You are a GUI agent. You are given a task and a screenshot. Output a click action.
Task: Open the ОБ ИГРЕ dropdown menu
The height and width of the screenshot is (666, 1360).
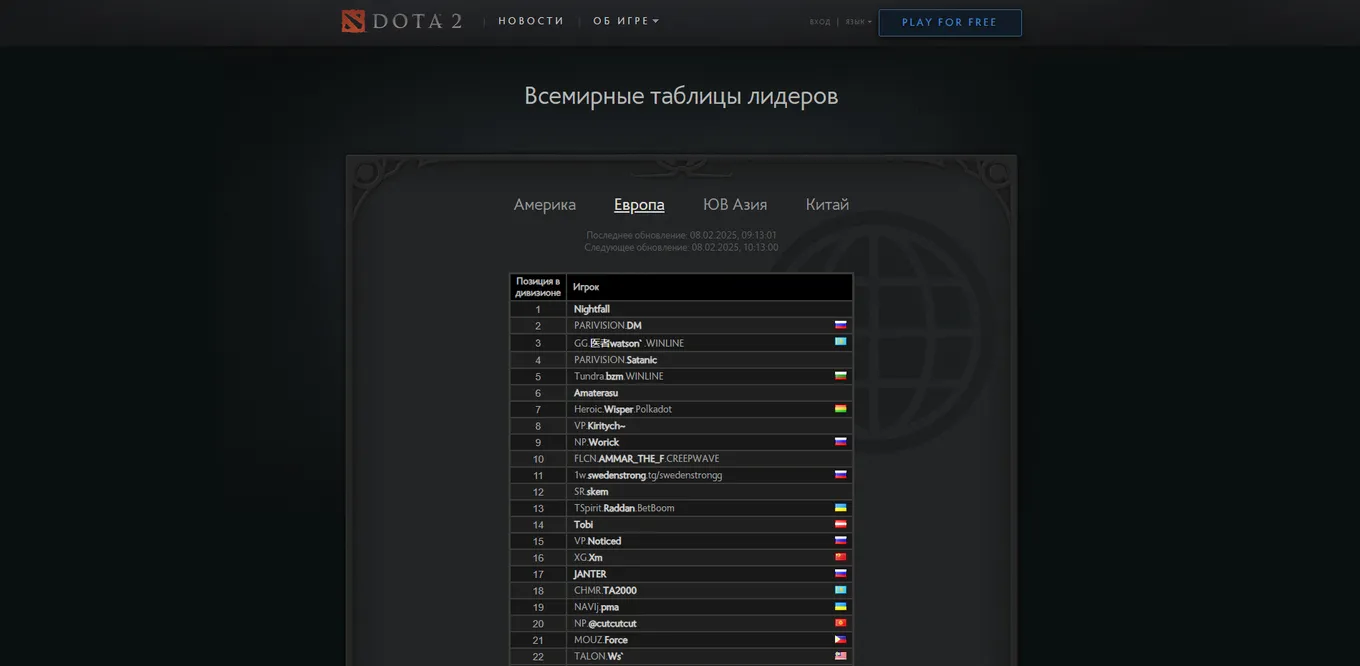pos(626,21)
